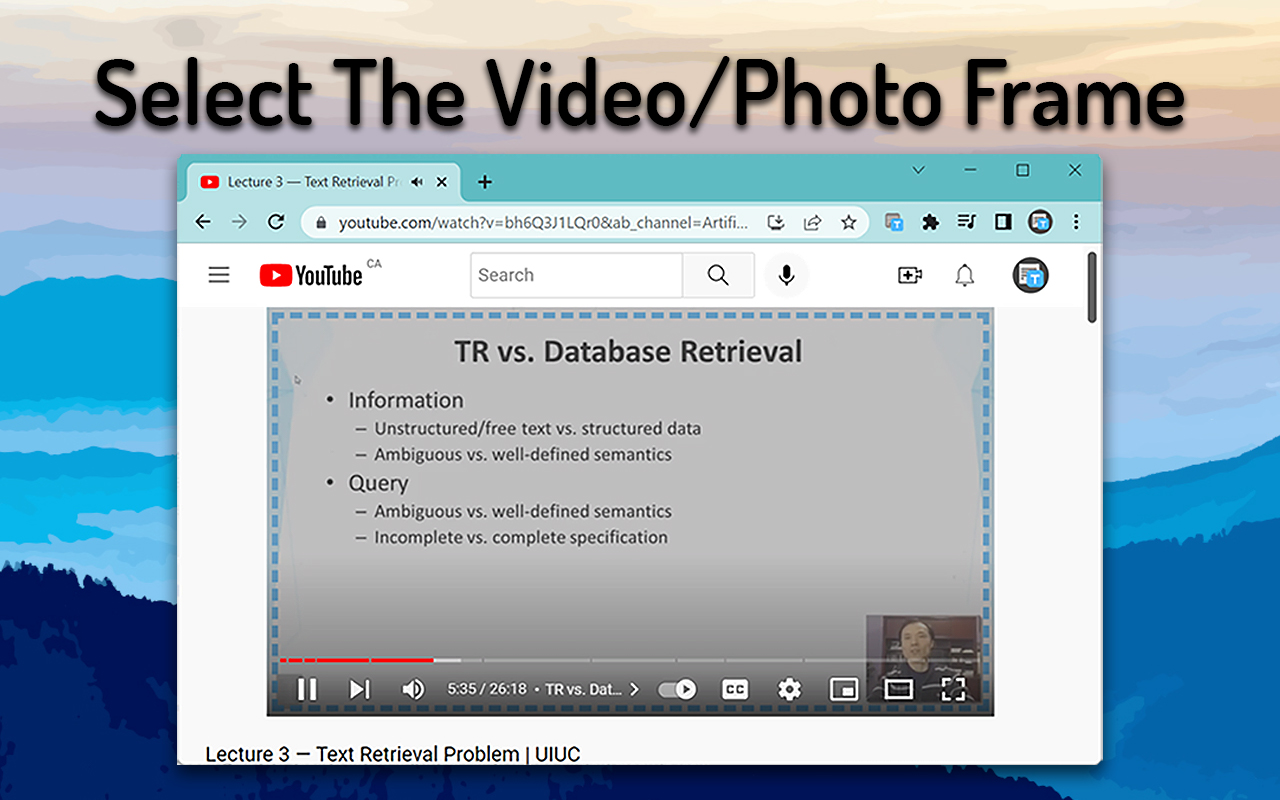Bookmark this page with the star icon
1280x800 pixels.
848,222
